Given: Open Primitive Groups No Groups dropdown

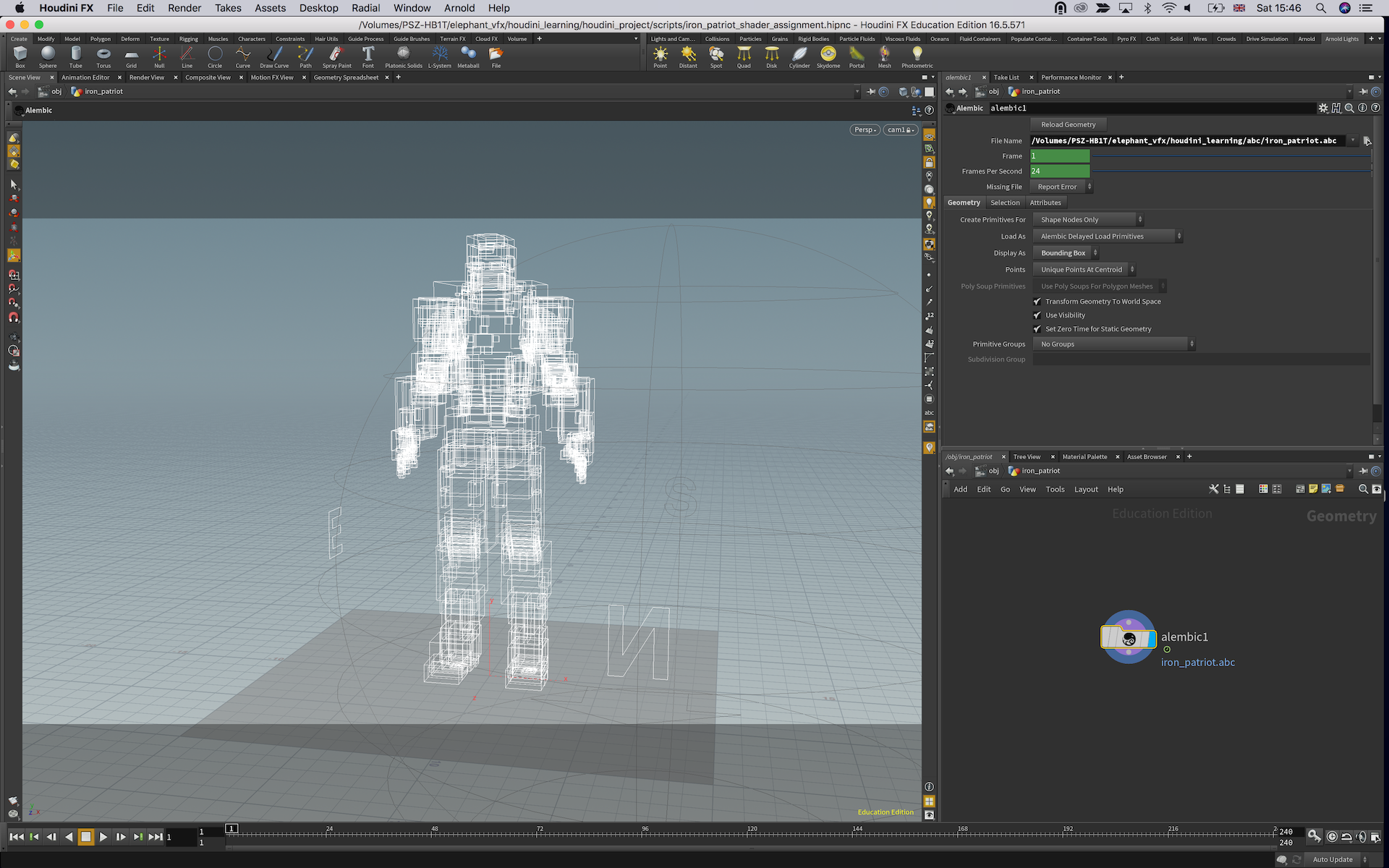Looking at the screenshot, I should click(1113, 344).
